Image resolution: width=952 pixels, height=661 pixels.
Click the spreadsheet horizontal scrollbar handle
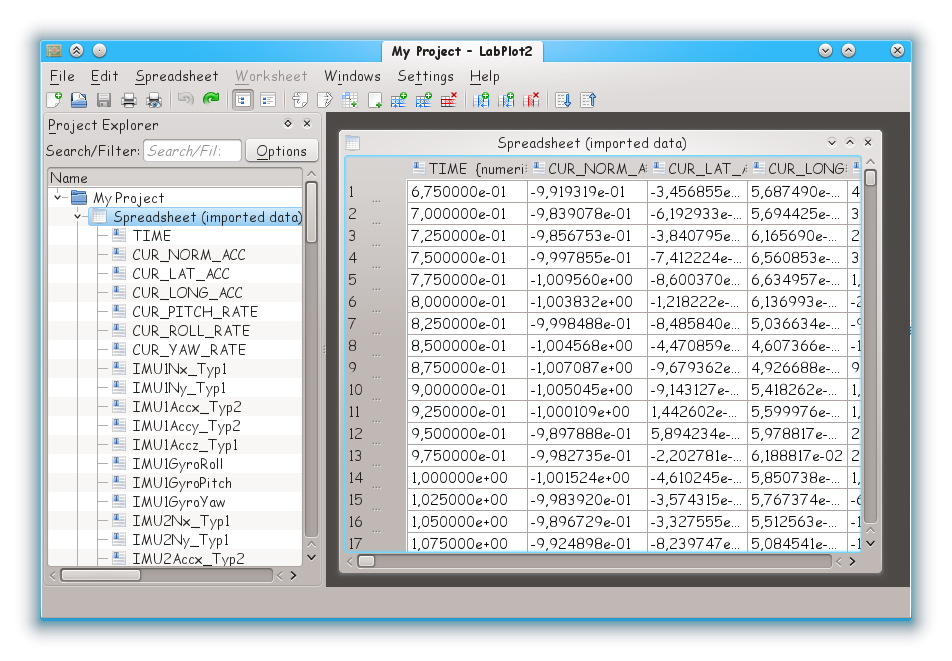coord(367,561)
